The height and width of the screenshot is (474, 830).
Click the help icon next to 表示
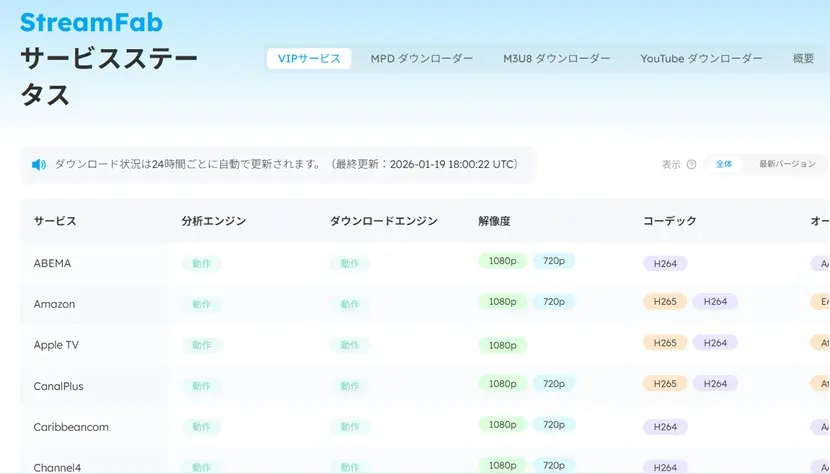[691, 164]
